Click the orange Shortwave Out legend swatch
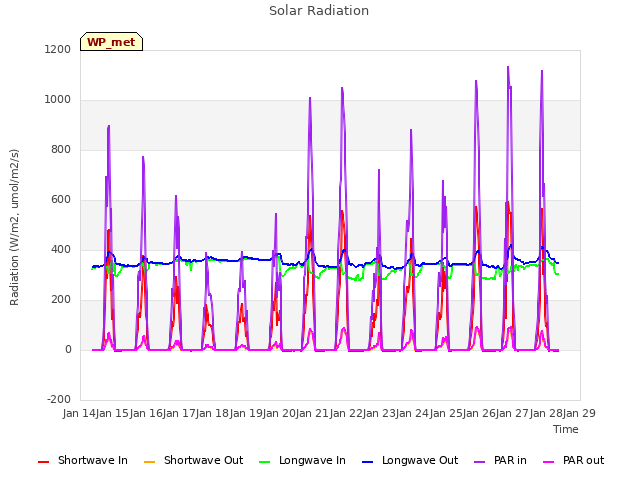The width and height of the screenshot is (640, 480). pos(149,462)
